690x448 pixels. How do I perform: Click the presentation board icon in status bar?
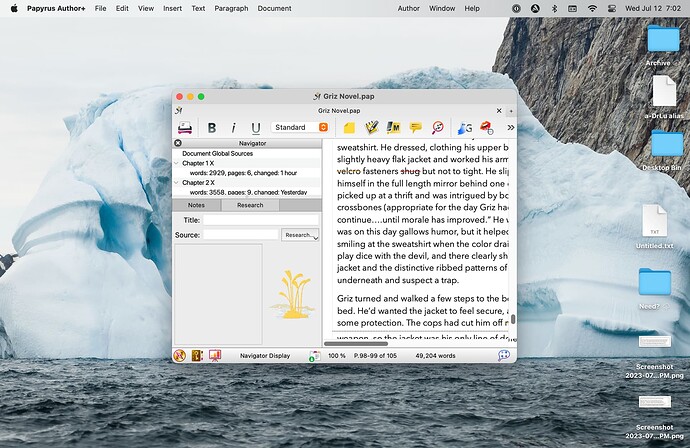215,356
